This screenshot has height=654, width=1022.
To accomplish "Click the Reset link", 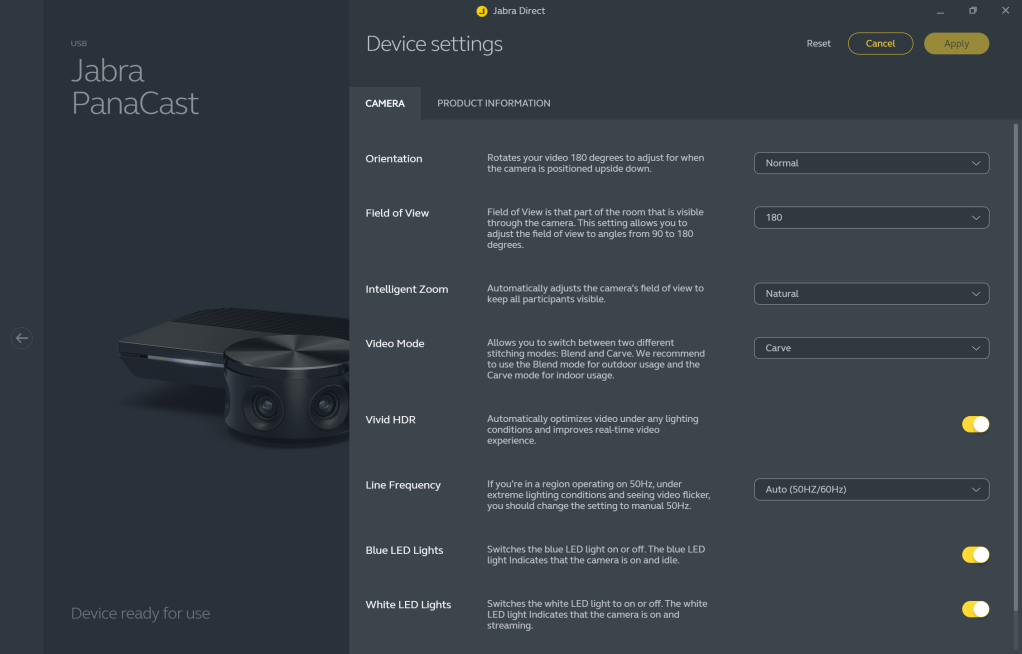I will (x=818, y=44).
